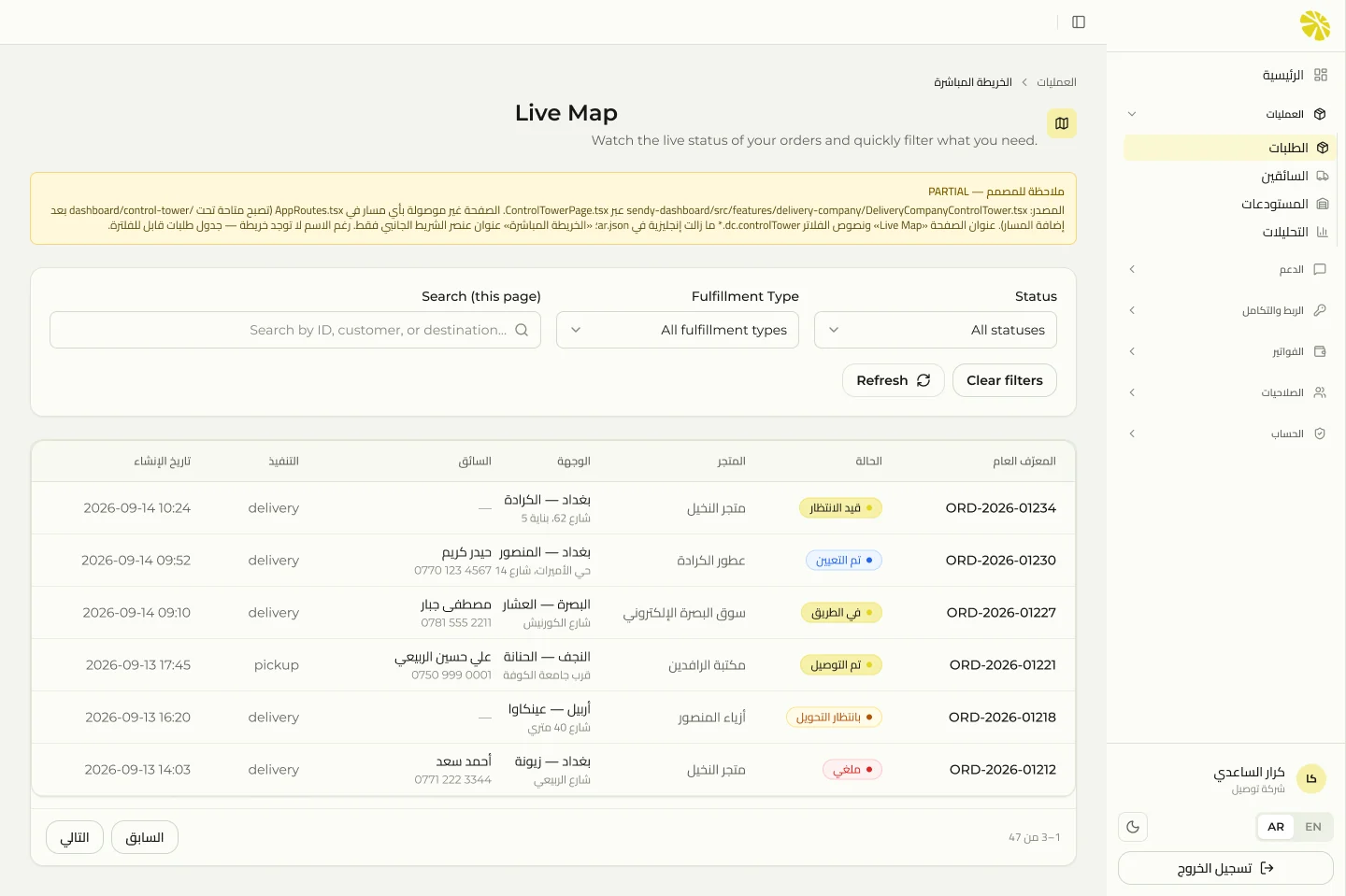Open السائقين drivers truck icon

[x=1323, y=176]
